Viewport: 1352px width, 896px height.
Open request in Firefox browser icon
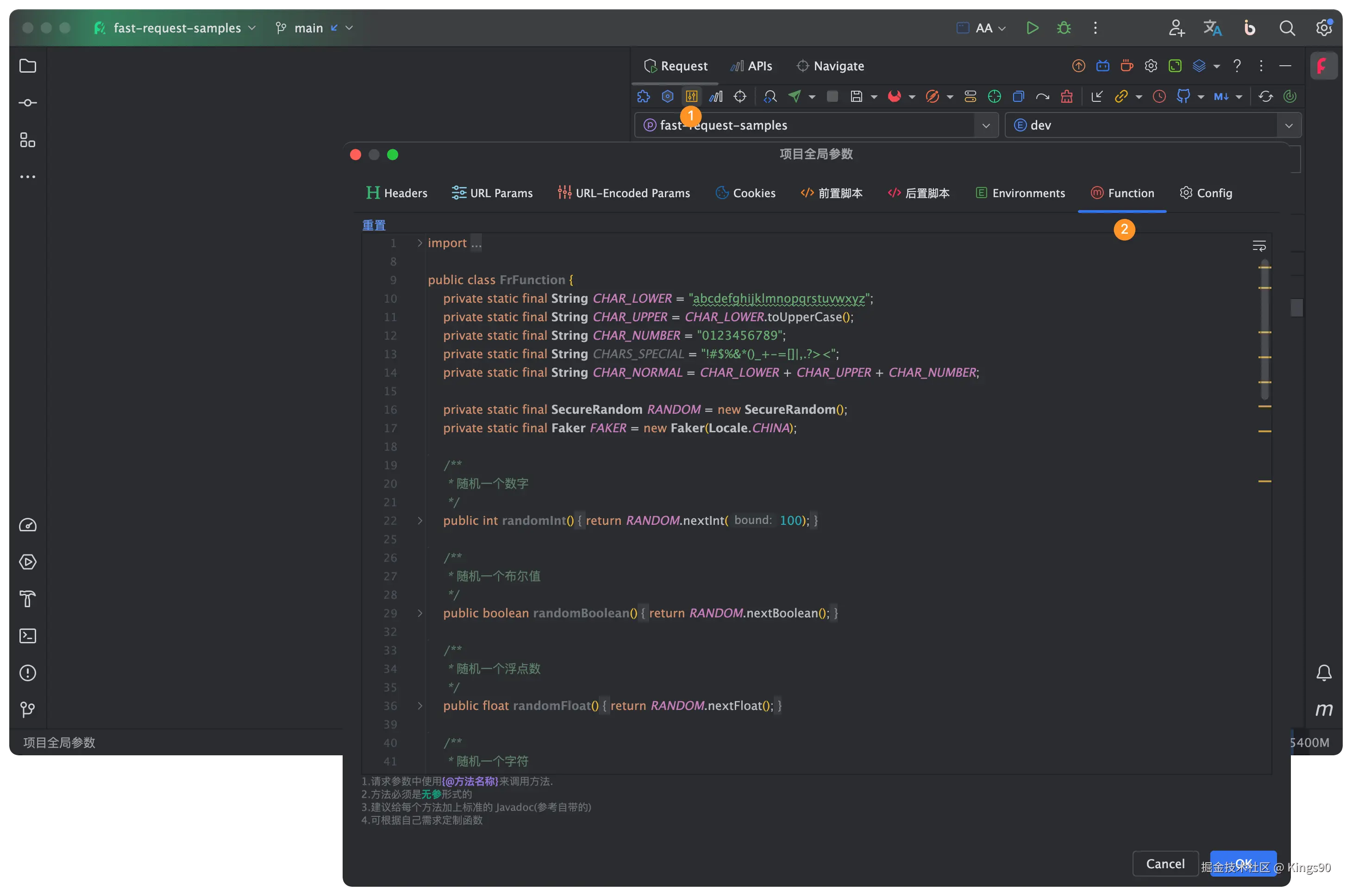895,96
